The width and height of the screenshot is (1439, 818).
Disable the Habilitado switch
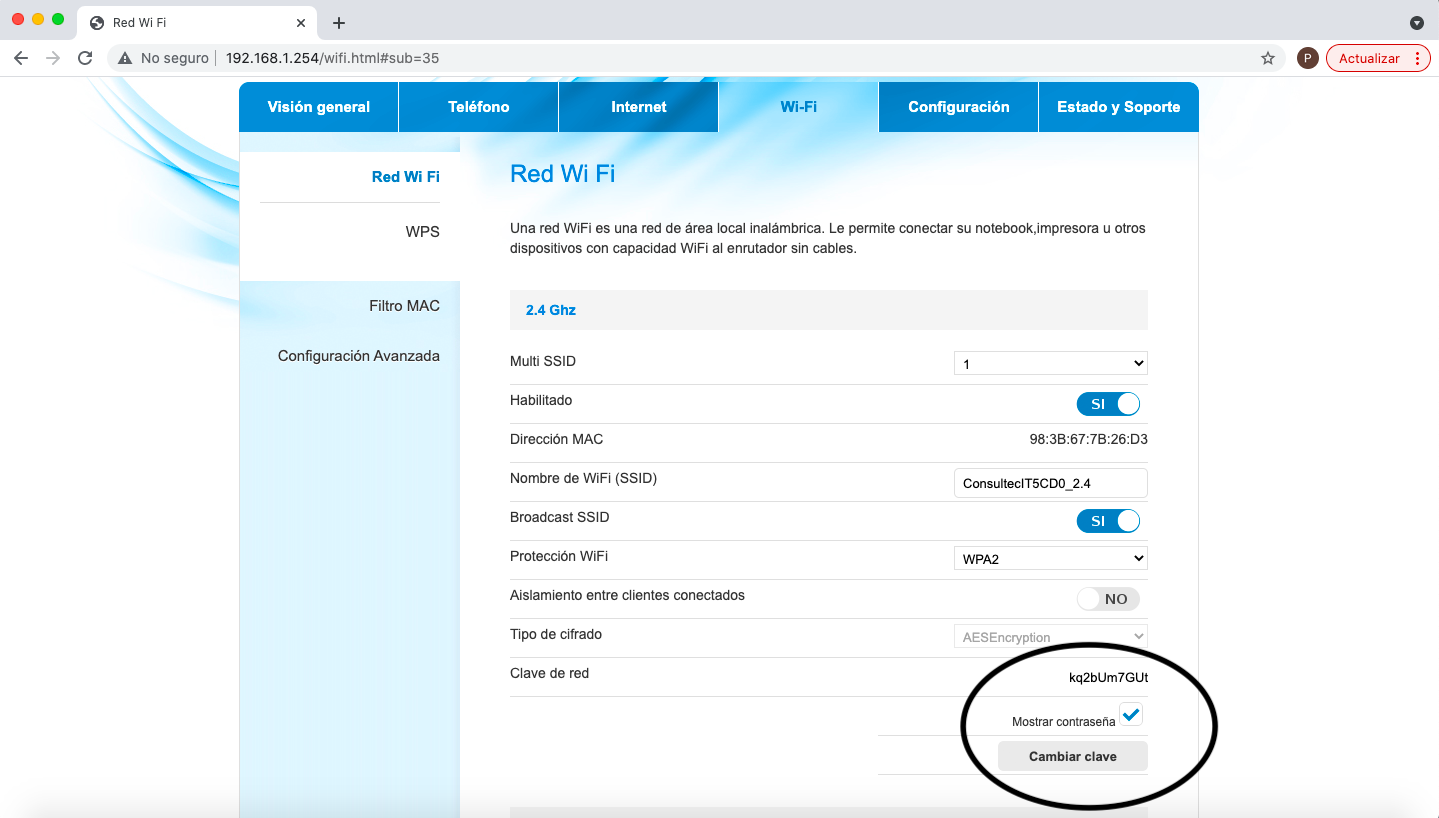click(x=1108, y=404)
